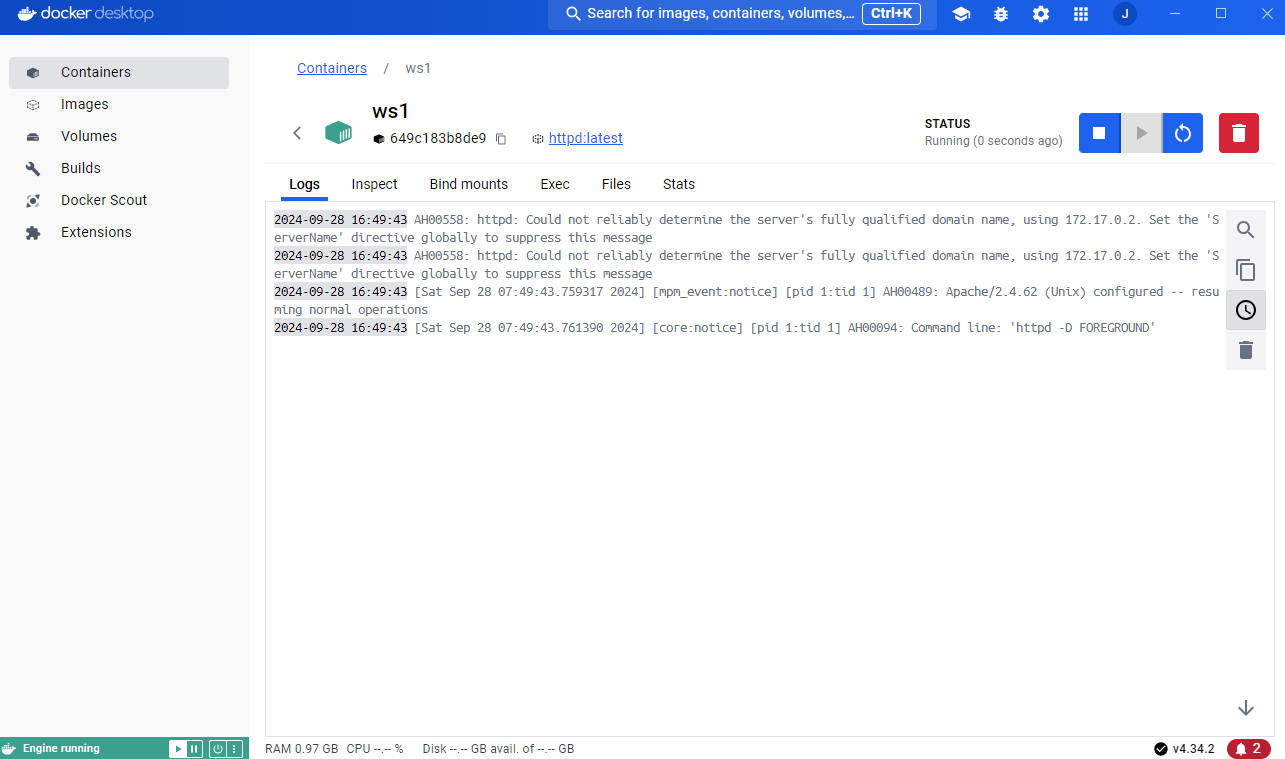Open the apps grid icon
Image resolution: width=1285 pixels, height=759 pixels.
coord(1081,14)
